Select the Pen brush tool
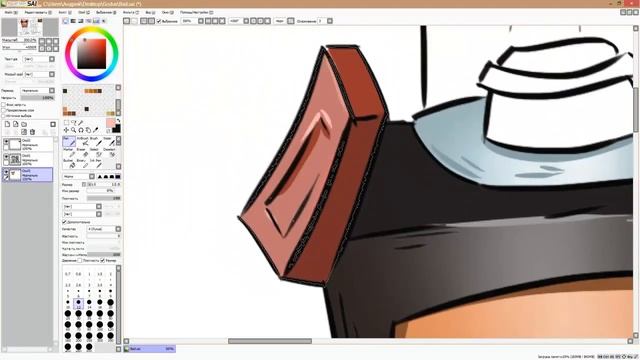 (69, 141)
